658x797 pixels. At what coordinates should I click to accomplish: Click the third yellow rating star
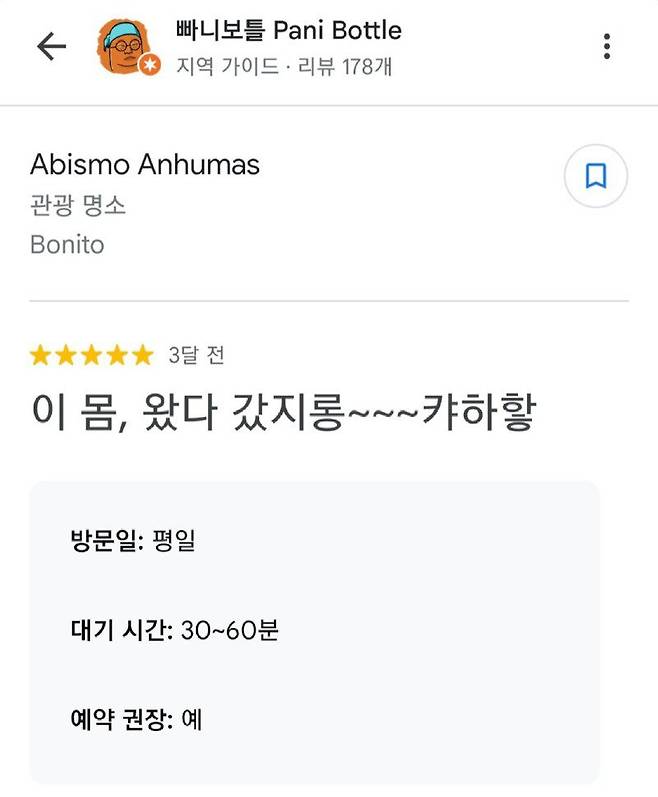click(x=92, y=355)
